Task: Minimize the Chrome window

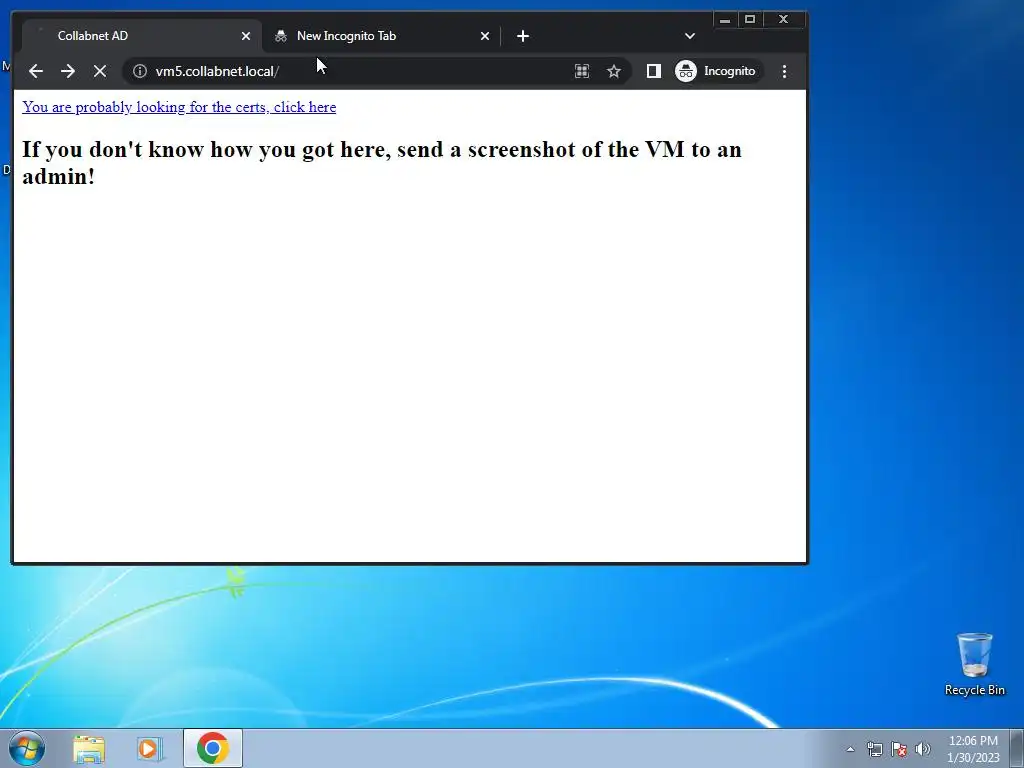Action: point(725,20)
